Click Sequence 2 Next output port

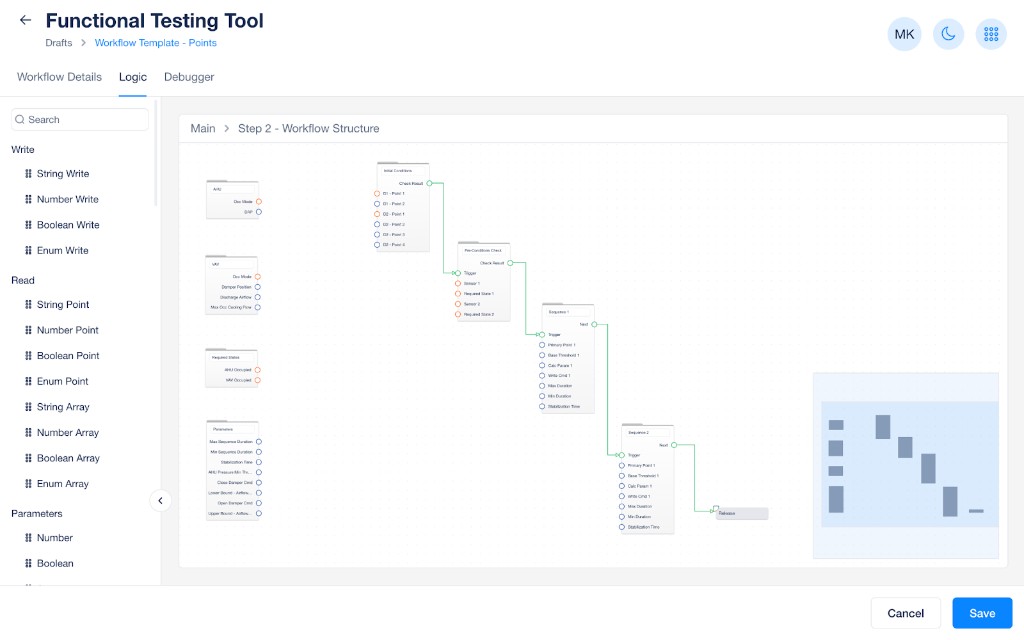click(x=674, y=445)
